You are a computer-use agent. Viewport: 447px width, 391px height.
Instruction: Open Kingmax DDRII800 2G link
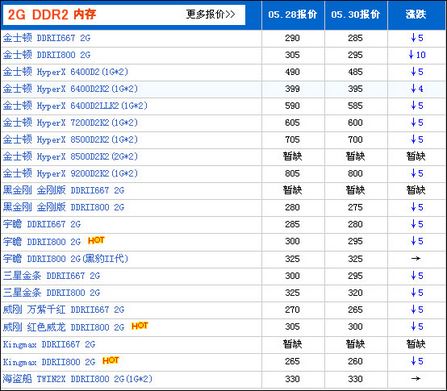(x=49, y=362)
